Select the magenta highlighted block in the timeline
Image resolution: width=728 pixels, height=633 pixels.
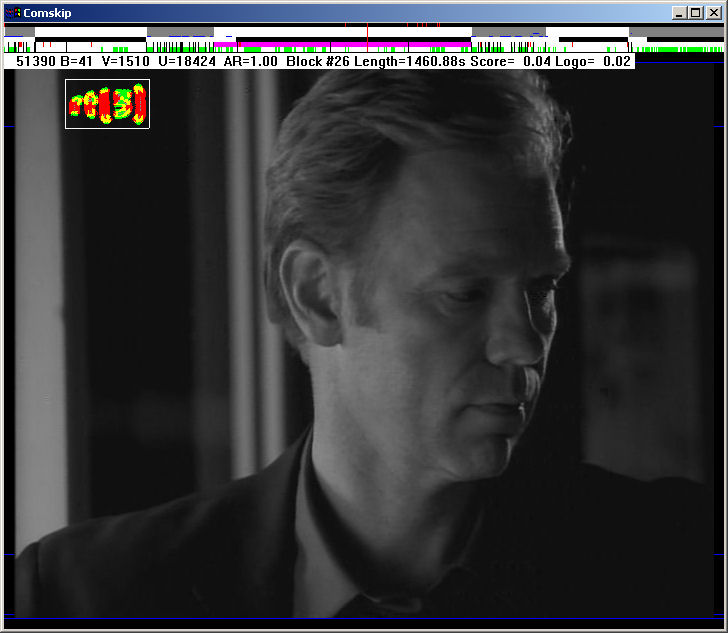[342, 44]
